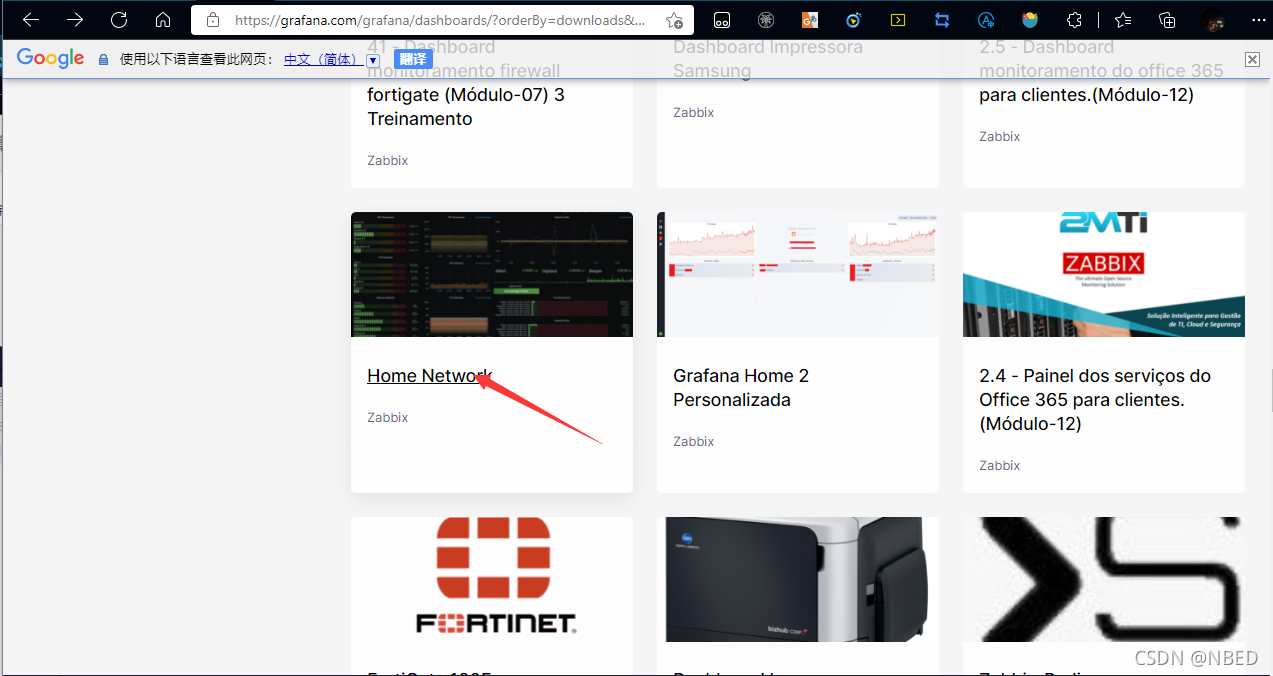1273x676 pixels.
Task: Click the browser forward arrow
Action: coord(75,20)
